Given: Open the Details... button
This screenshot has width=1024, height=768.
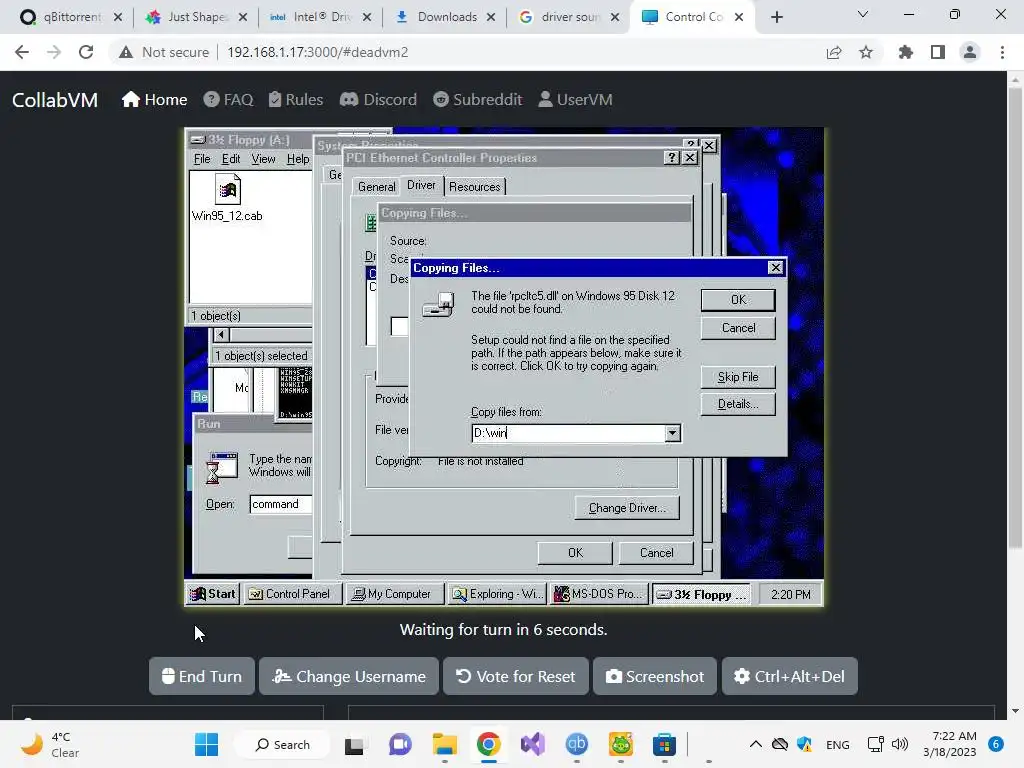Looking at the screenshot, I should pyautogui.click(x=738, y=404).
